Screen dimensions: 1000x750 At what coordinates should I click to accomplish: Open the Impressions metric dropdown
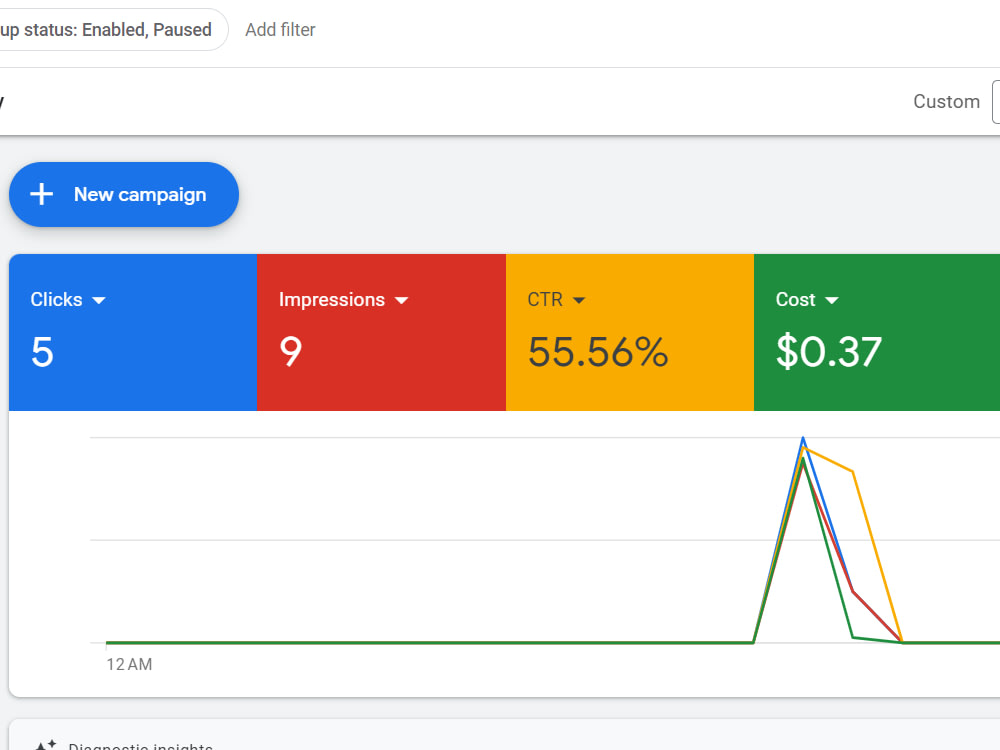point(343,300)
